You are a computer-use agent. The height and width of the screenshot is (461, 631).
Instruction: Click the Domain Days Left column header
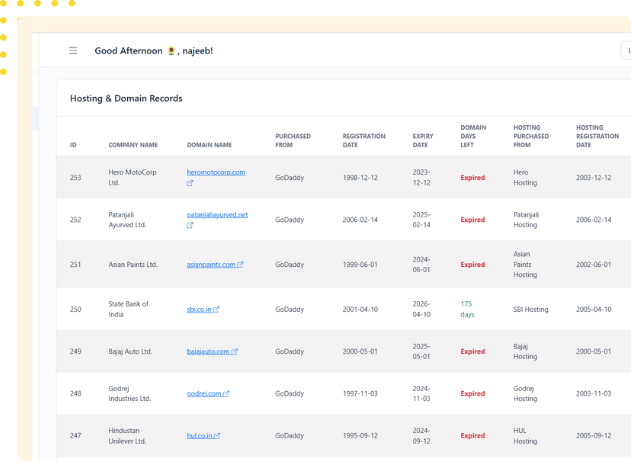[x=473, y=136]
